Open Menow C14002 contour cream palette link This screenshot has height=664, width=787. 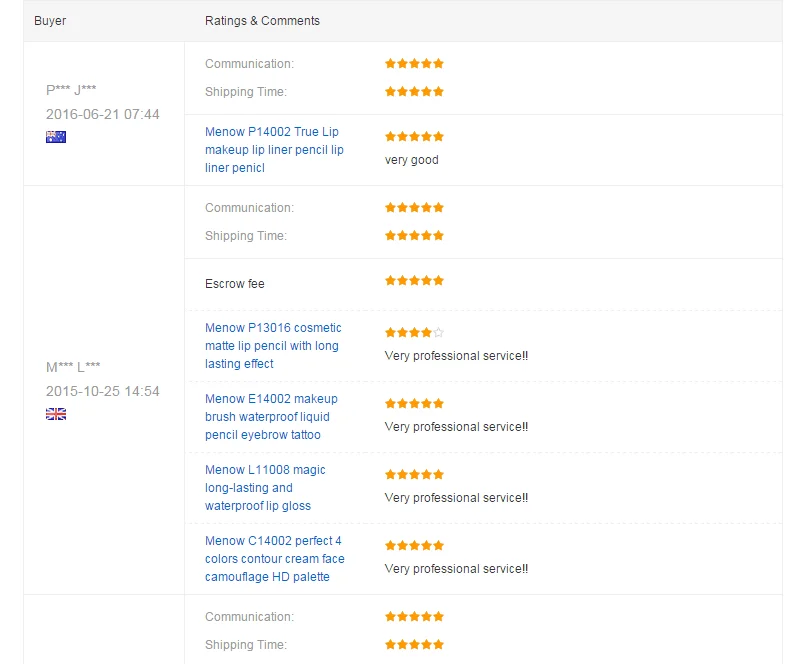[274, 559]
